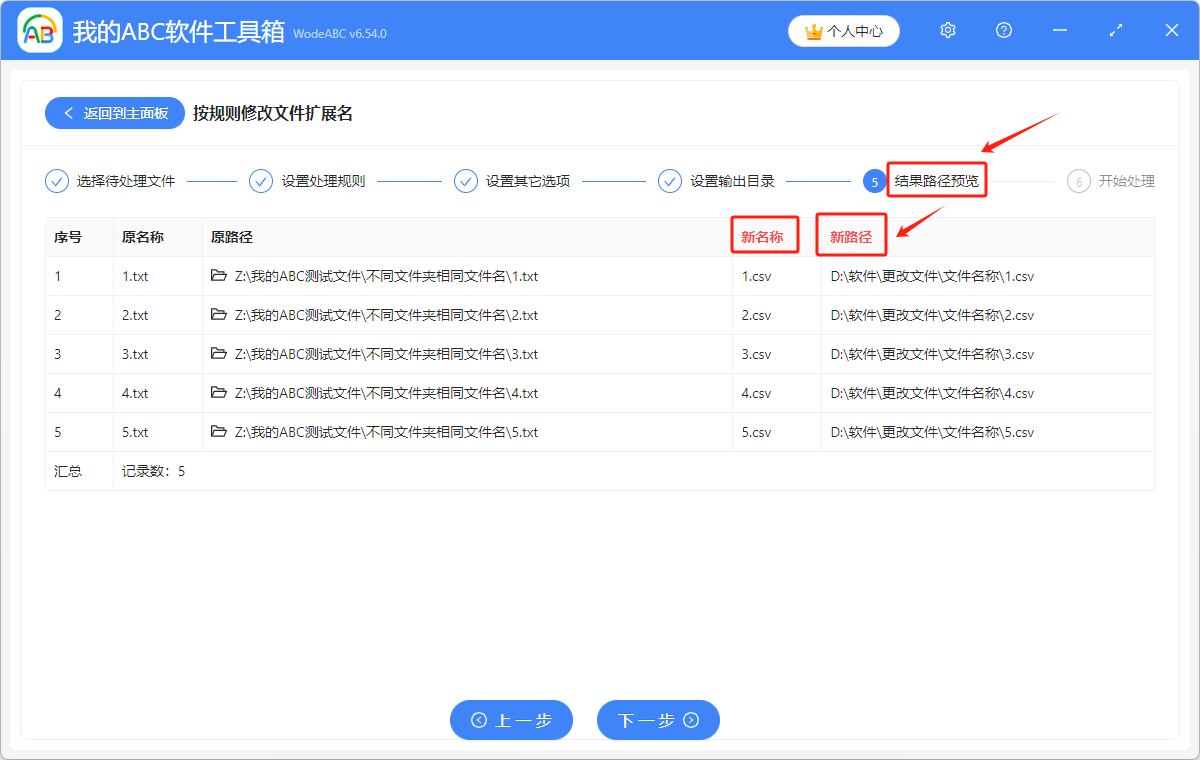Click the WodeABC app logo

(40, 31)
